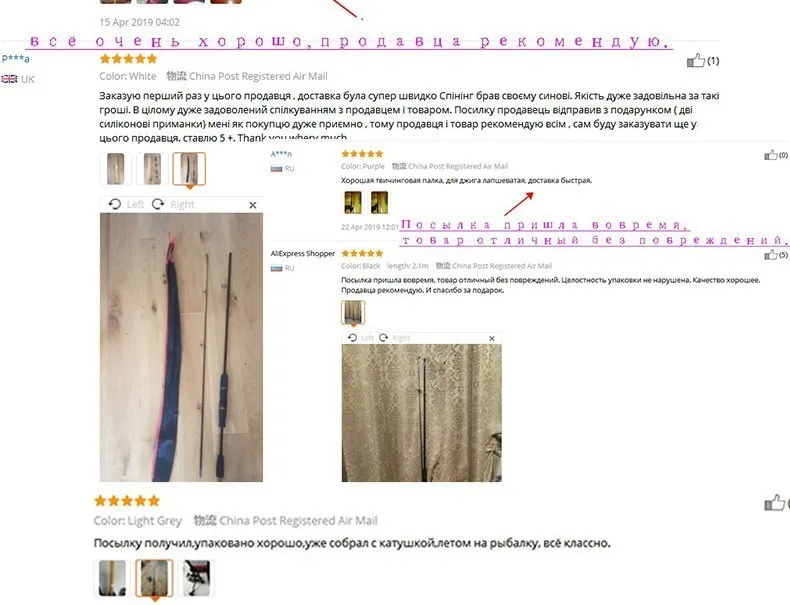The width and height of the screenshot is (790, 605).
Task: Open second photo in A***n review
Action: [379, 203]
